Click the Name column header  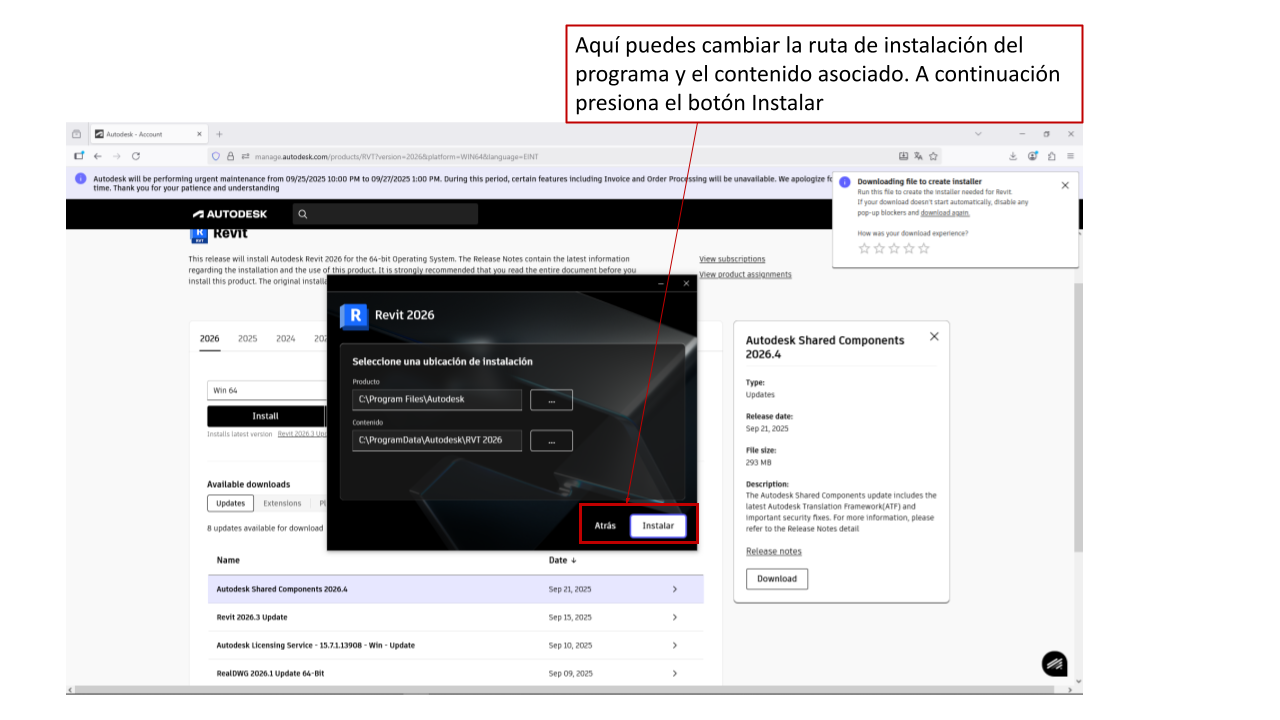(228, 560)
